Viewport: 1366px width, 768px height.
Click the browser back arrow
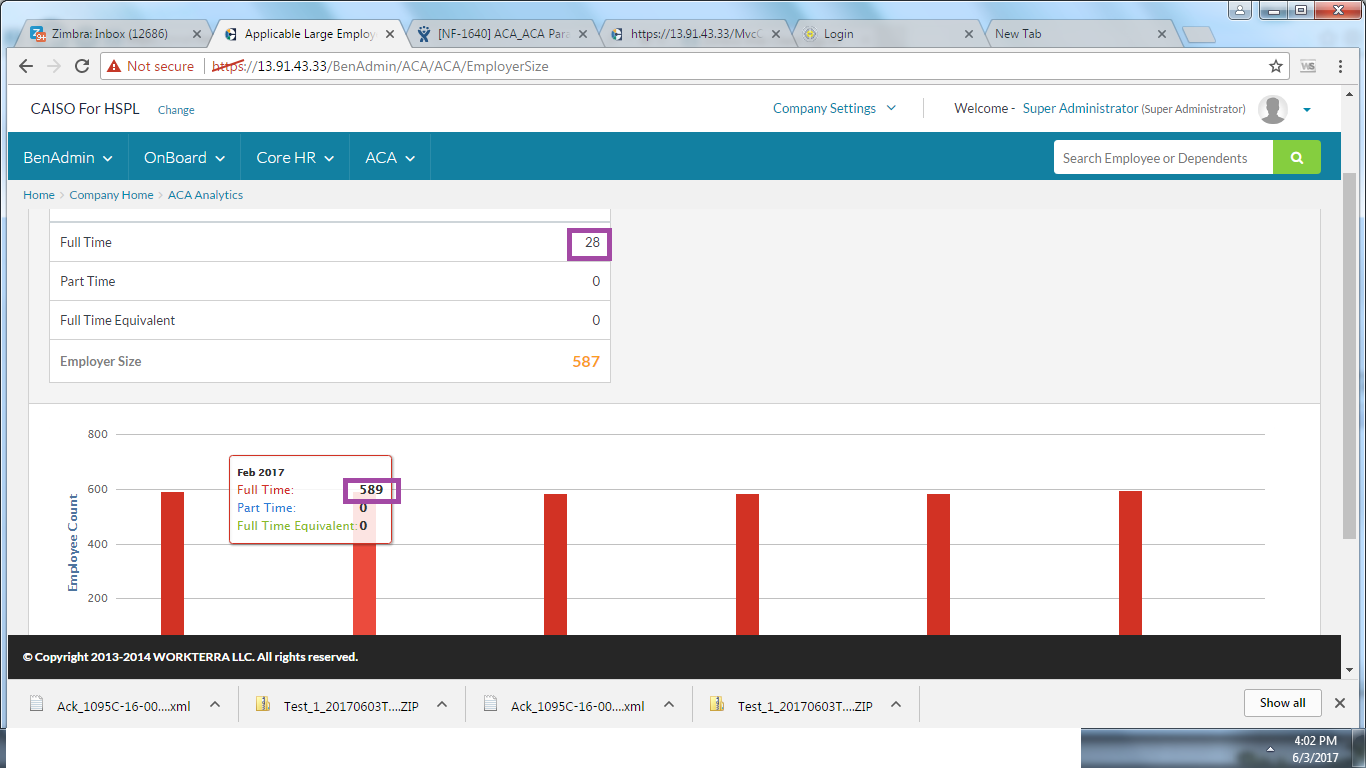[x=26, y=66]
